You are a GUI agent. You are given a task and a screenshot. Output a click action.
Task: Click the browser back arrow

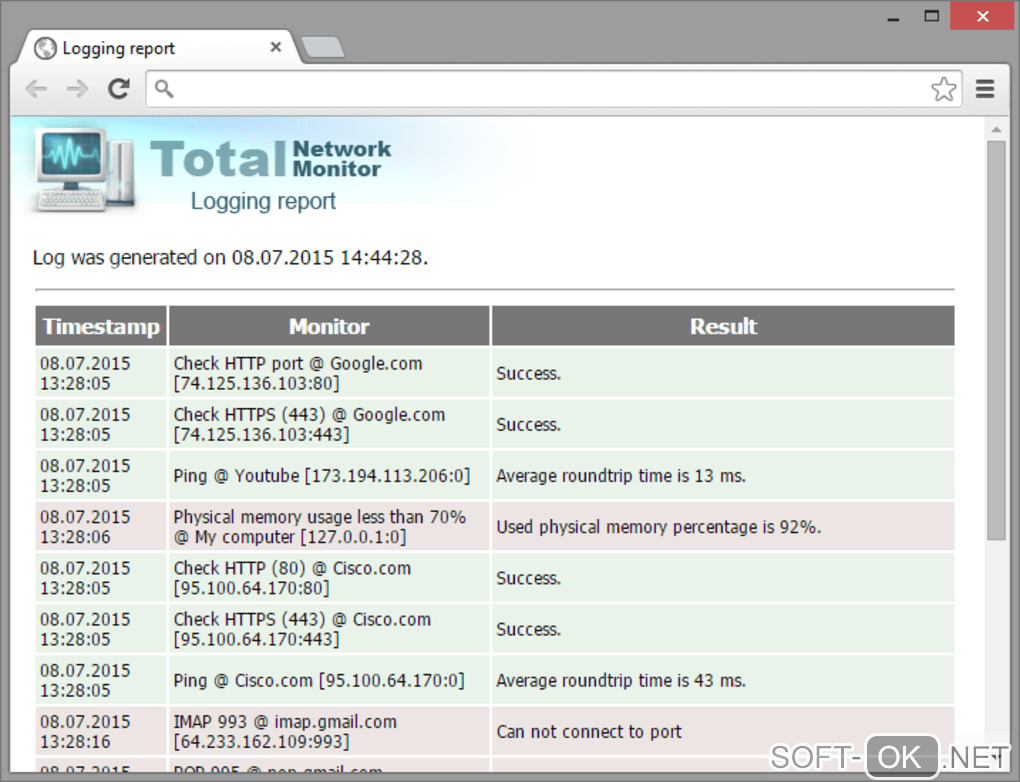(x=36, y=88)
